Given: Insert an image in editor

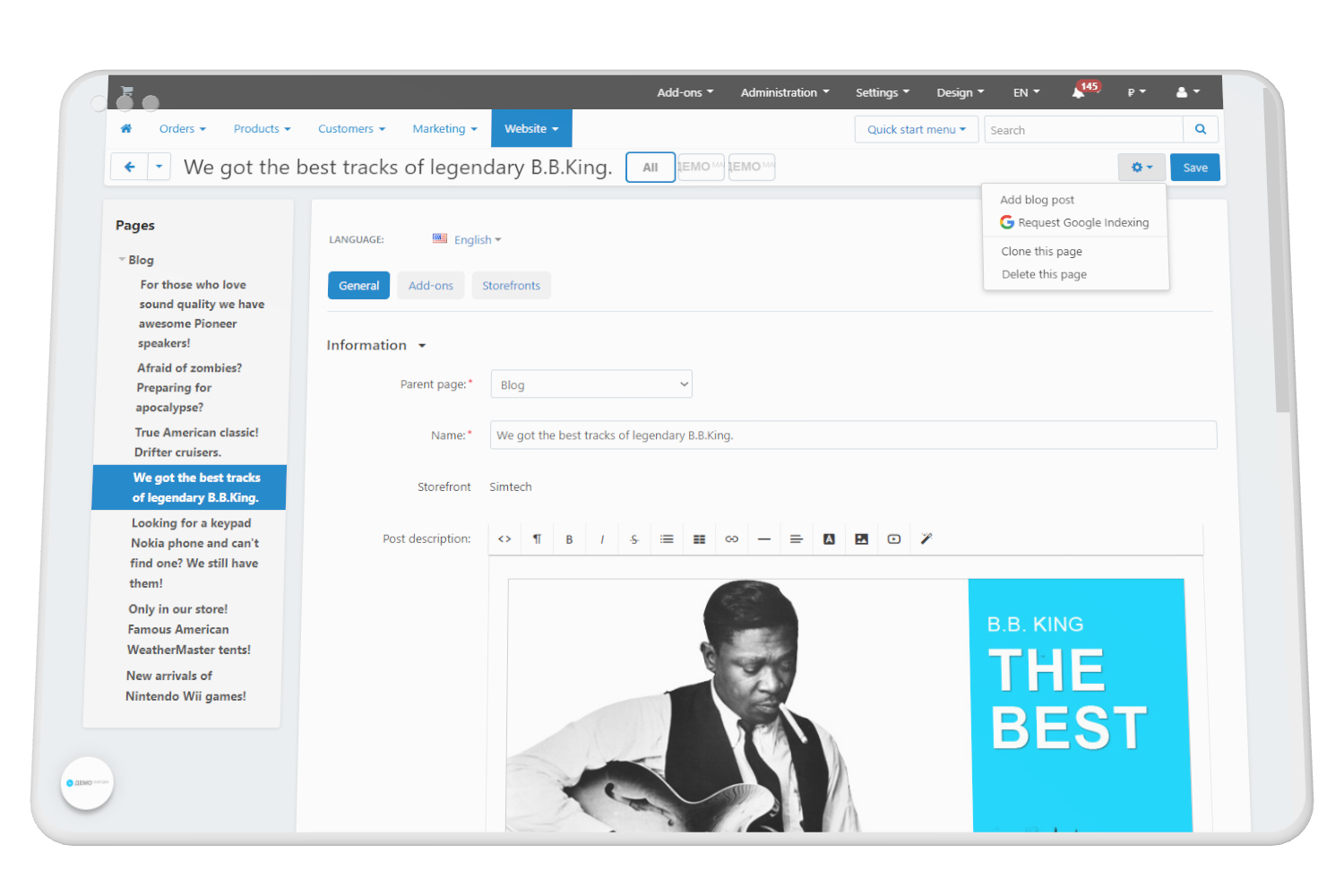Looking at the screenshot, I should [x=861, y=539].
